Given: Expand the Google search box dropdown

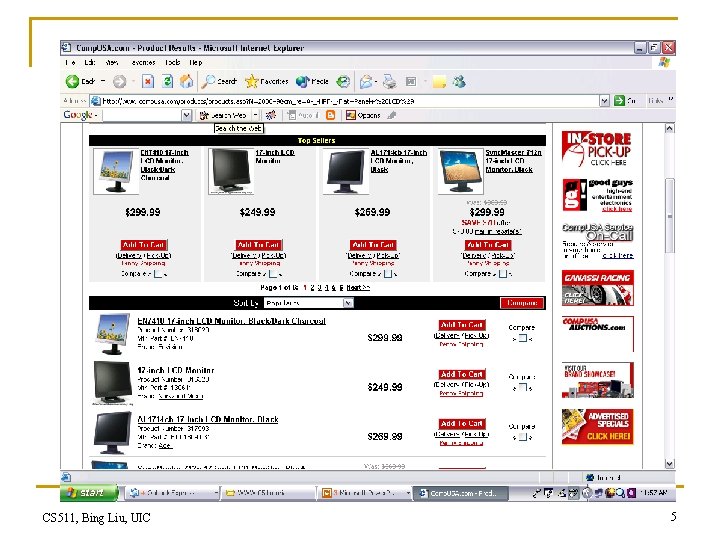Looking at the screenshot, I should [186, 115].
